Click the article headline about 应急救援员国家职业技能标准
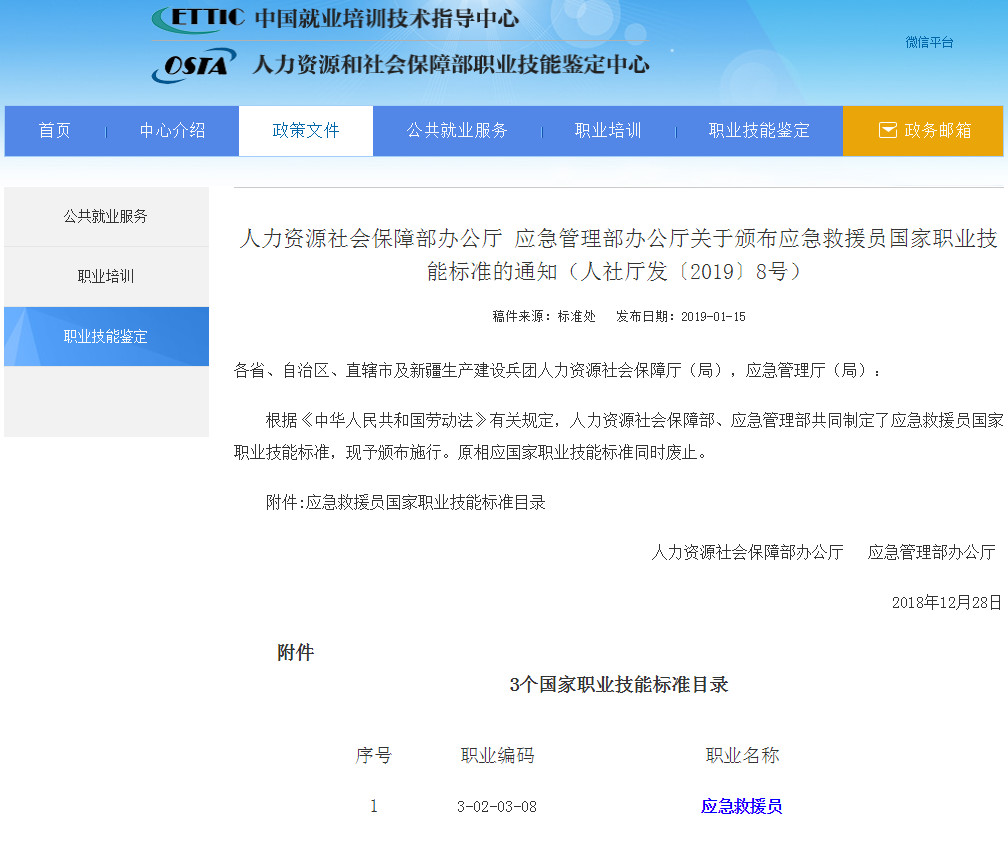The height and width of the screenshot is (856, 1008). pyautogui.click(x=618, y=254)
